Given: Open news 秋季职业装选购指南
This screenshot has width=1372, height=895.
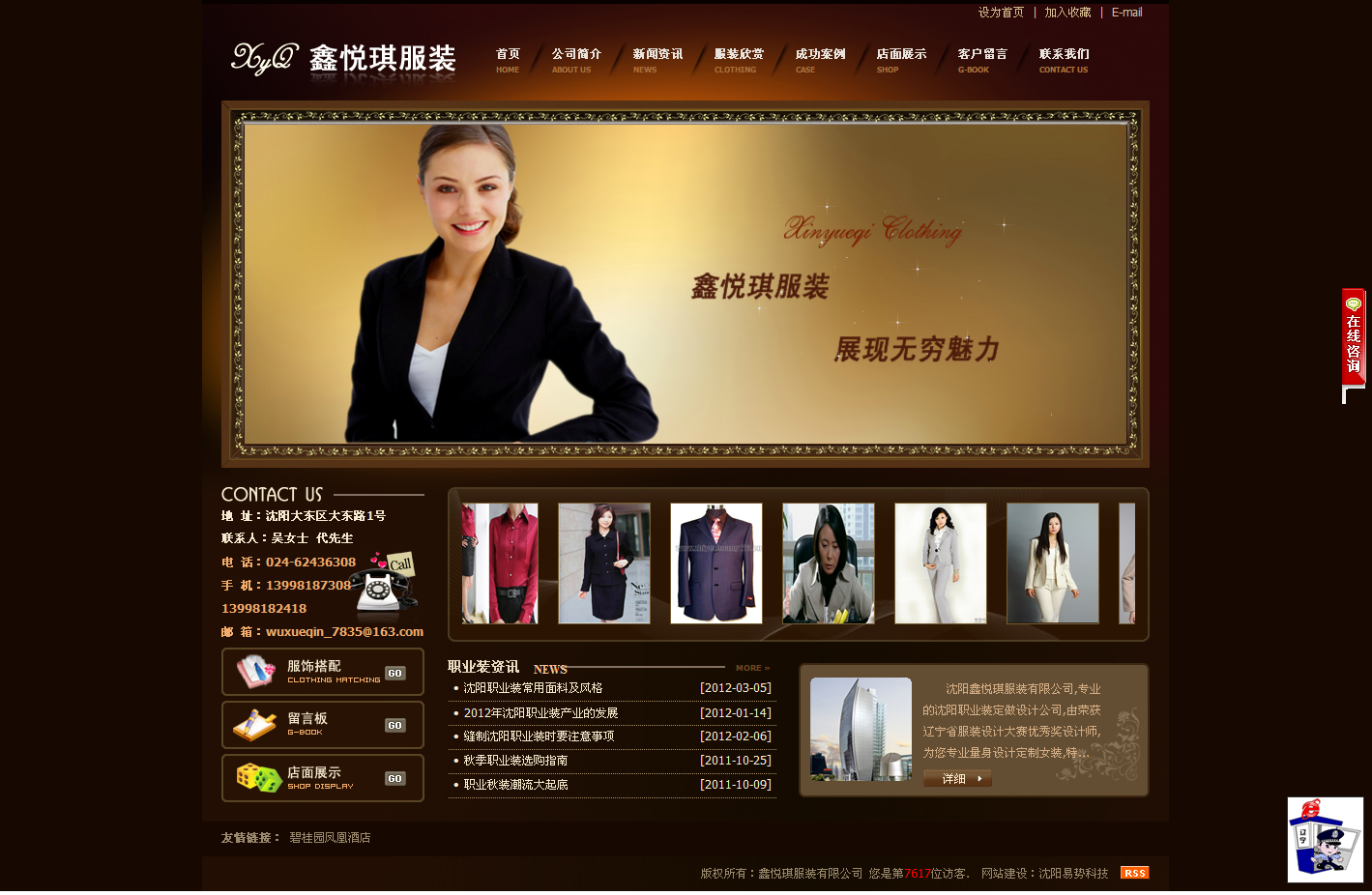Looking at the screenshot, I should pyautogui.click(x=515, y=761).
